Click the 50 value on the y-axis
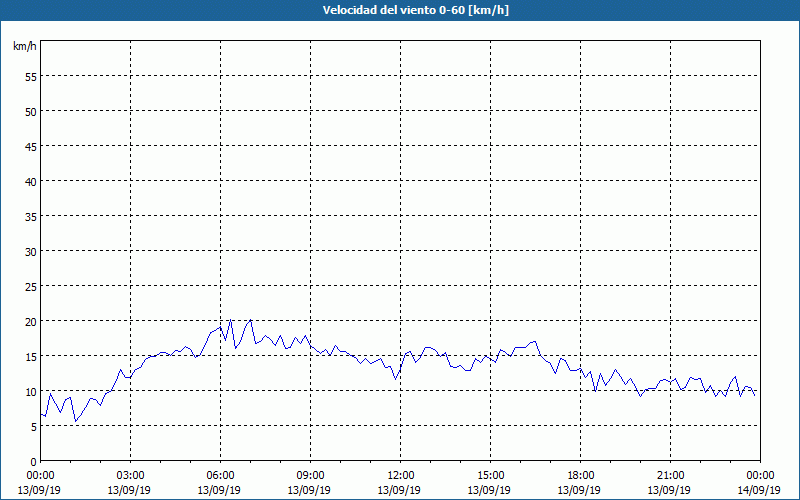 [31, 112]
